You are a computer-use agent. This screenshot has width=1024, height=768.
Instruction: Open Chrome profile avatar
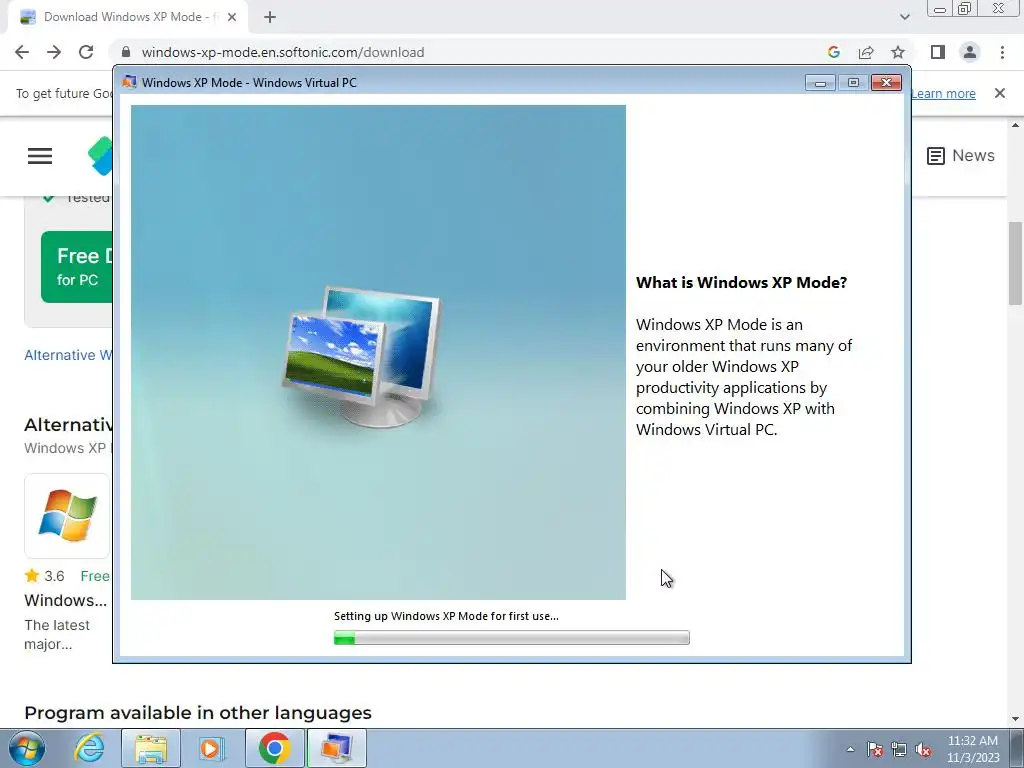(970, 52)
